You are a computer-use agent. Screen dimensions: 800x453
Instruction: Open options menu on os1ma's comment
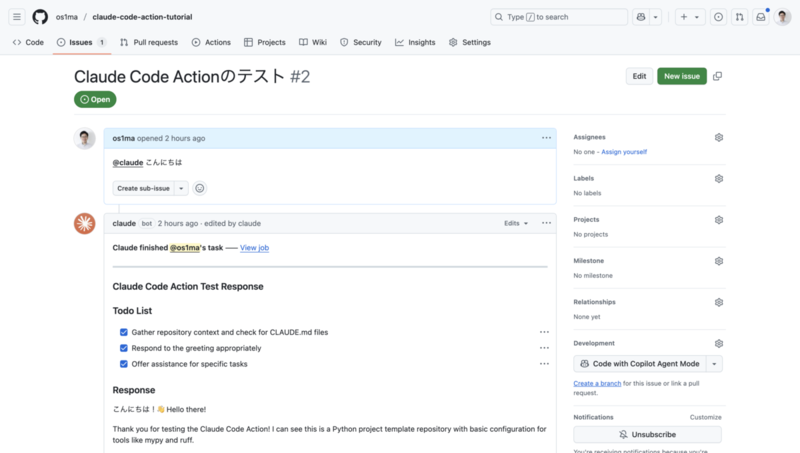pyautogui.click(x=546, y=138)
